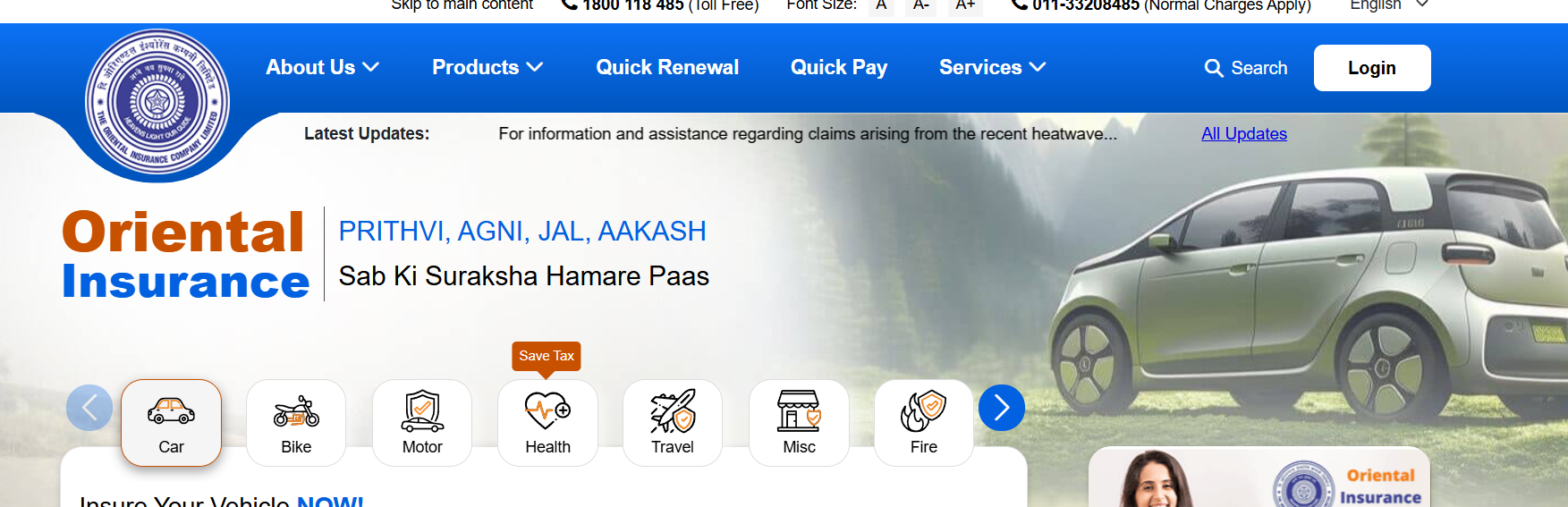Screen dimensions: 1568x507
Task: Click the Login button
Action: tap(1372, 68)
